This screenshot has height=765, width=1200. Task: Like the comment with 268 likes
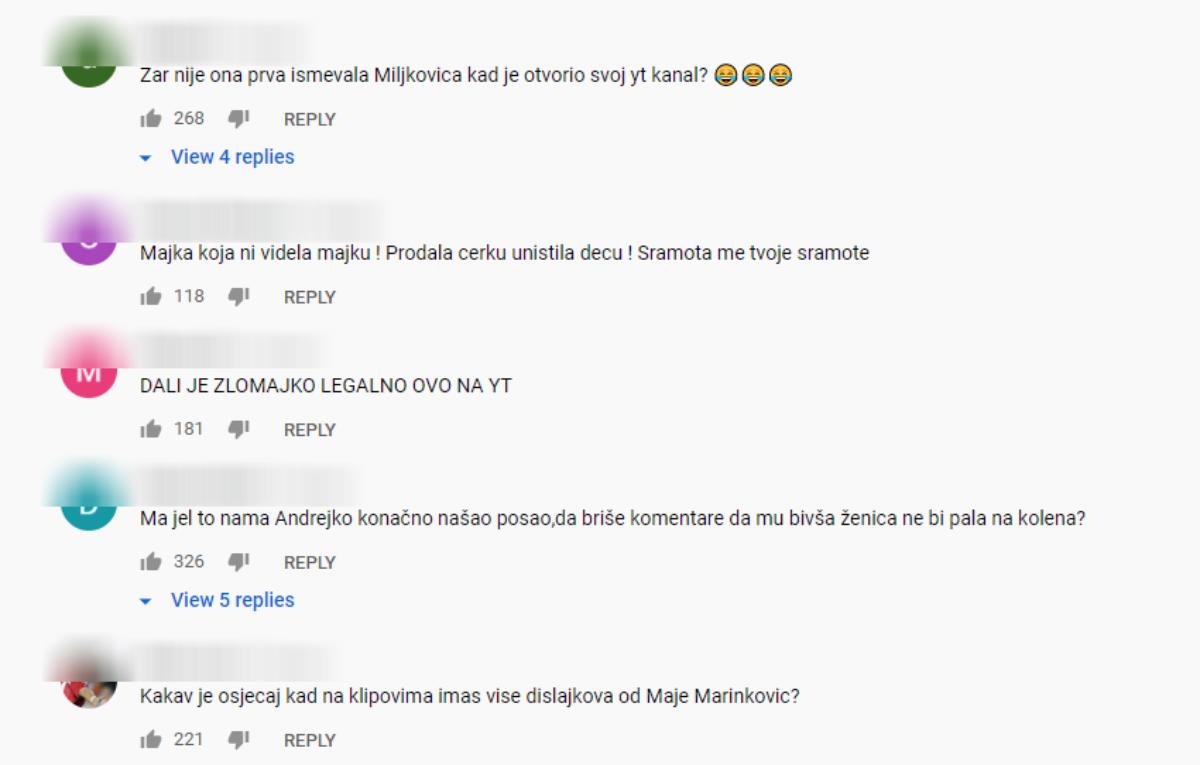[x=151, y=119]
